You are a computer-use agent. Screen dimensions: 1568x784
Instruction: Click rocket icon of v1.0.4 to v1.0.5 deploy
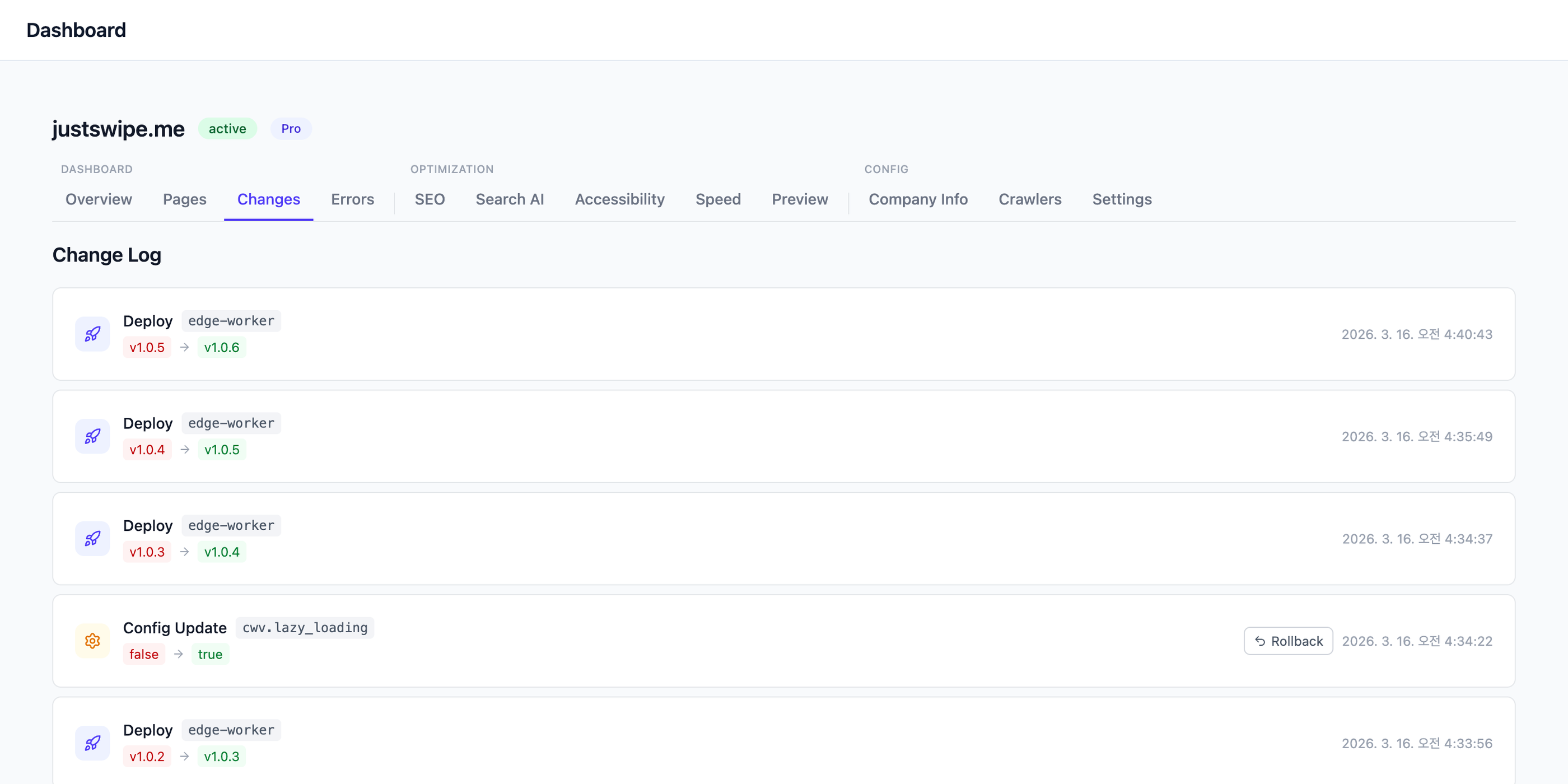tap(92, 436)
